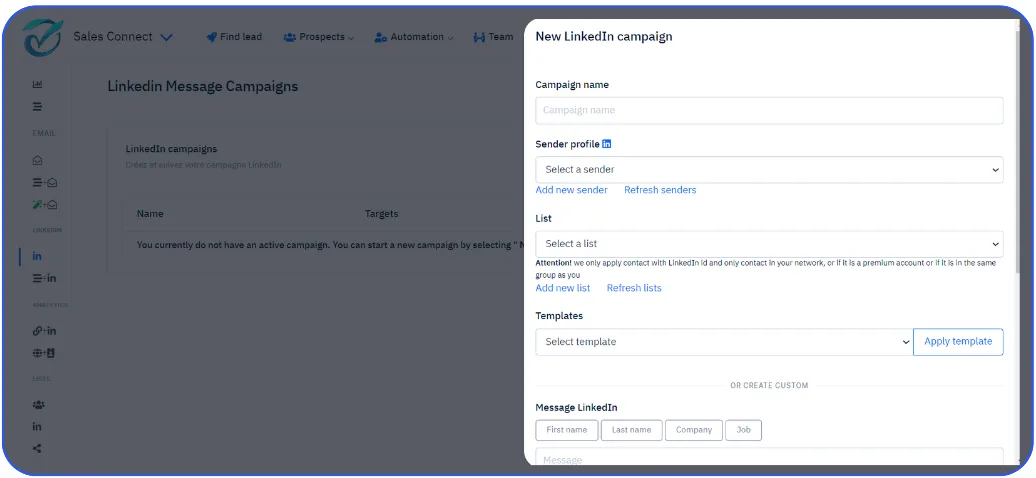
Task: Click the list-plus-LinkedIn sidebar icon
Action: click(44, 278)
